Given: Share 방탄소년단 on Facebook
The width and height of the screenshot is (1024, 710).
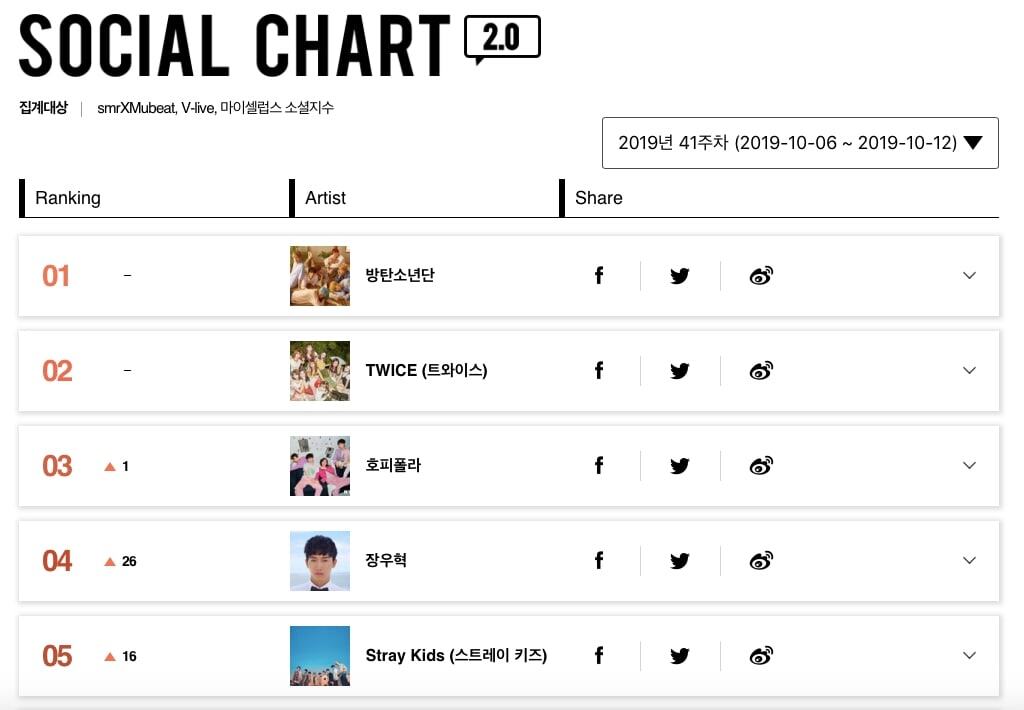Looking at the screenshot, I should coord(599,276).
